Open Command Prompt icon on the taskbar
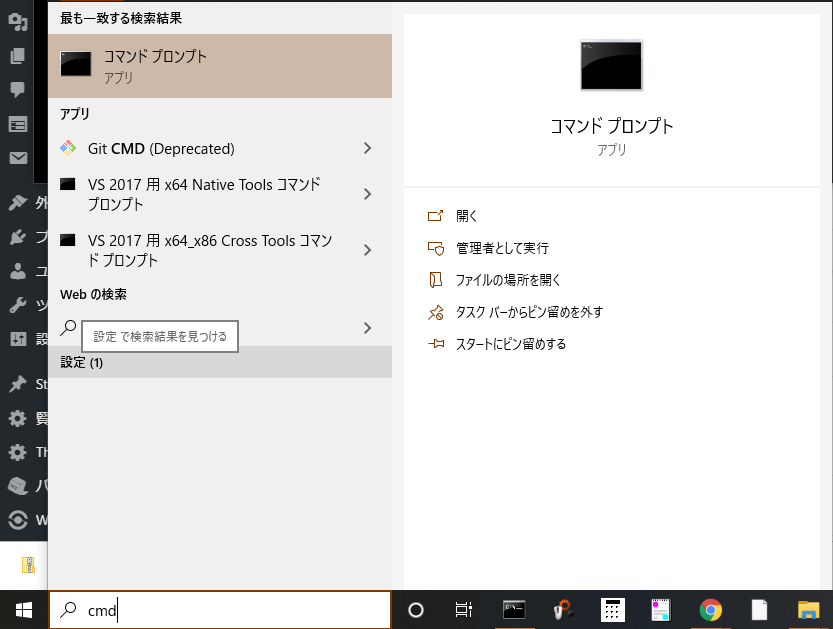Viewport: 833px width, 629px height. 514,610
